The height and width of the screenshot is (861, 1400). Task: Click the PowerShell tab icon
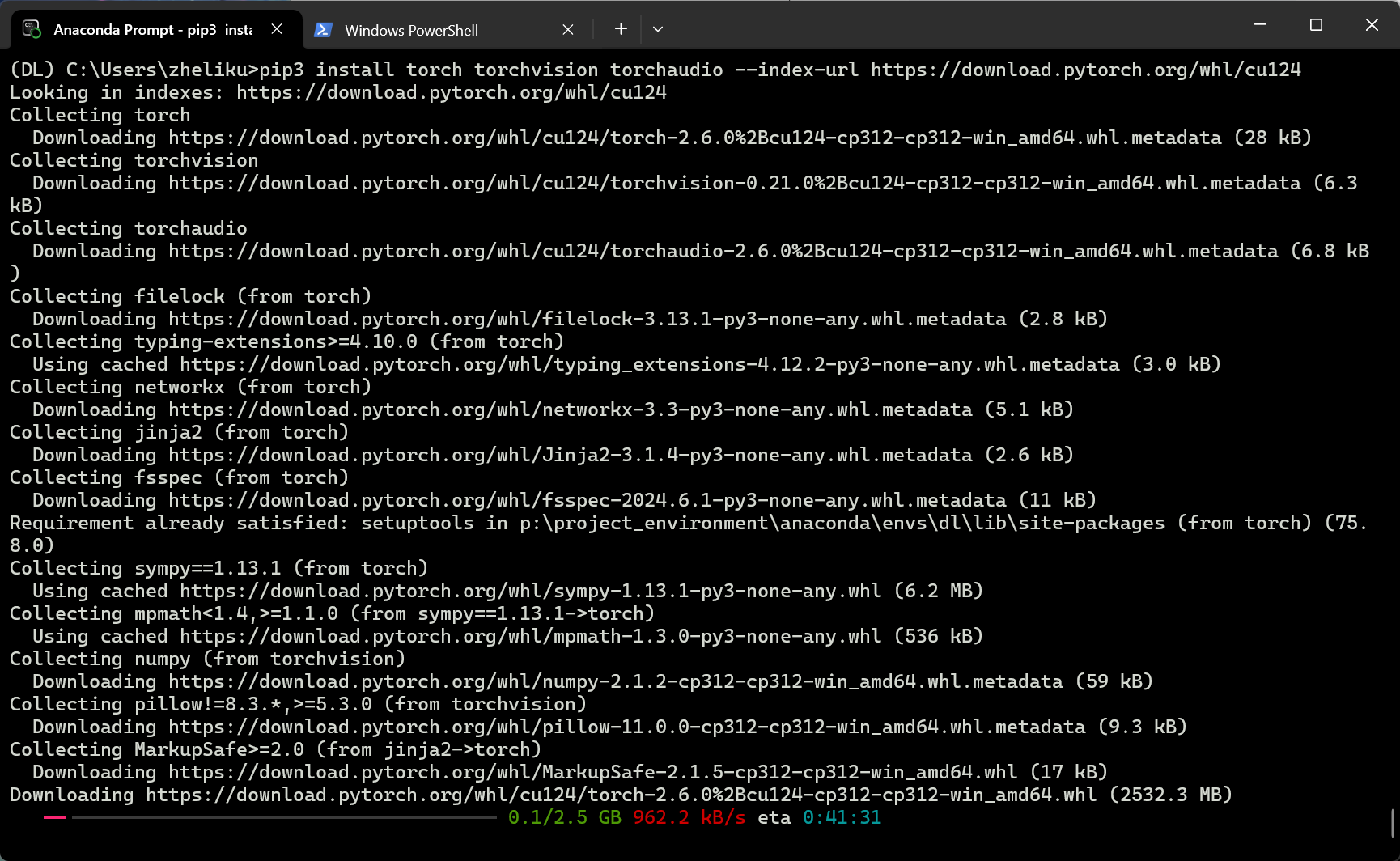tap(323, 30)
